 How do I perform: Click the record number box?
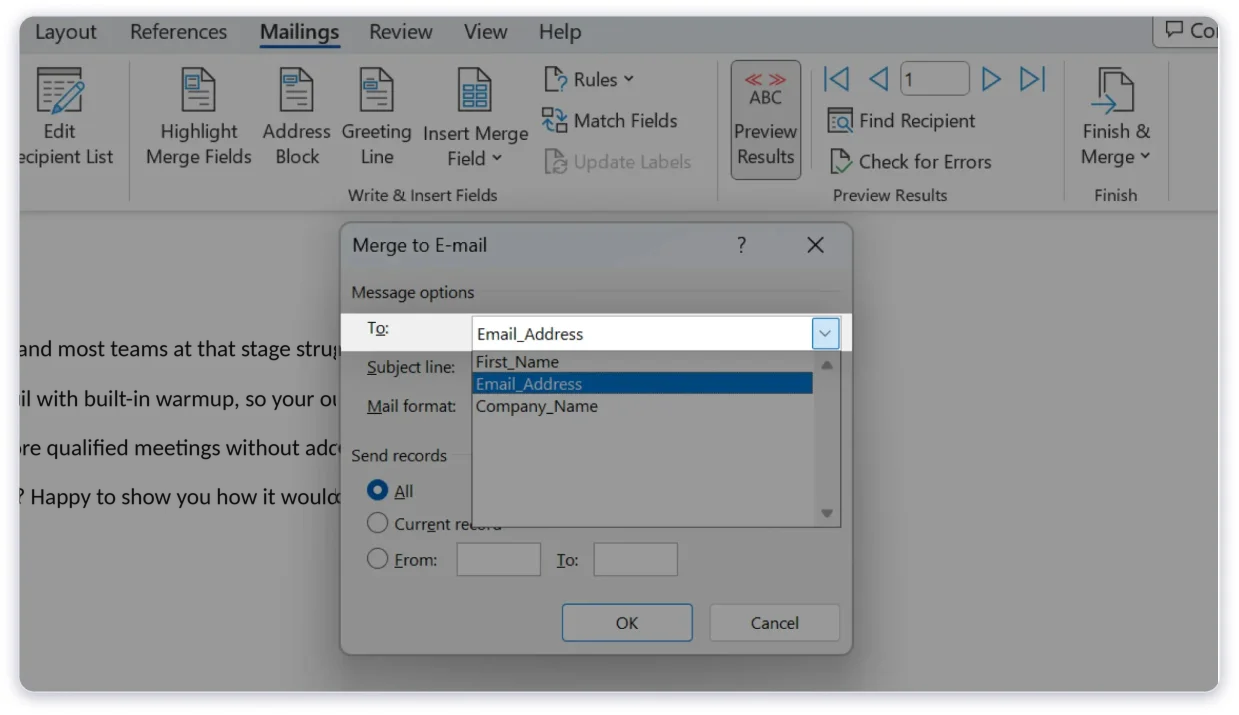tap(935, 79)
